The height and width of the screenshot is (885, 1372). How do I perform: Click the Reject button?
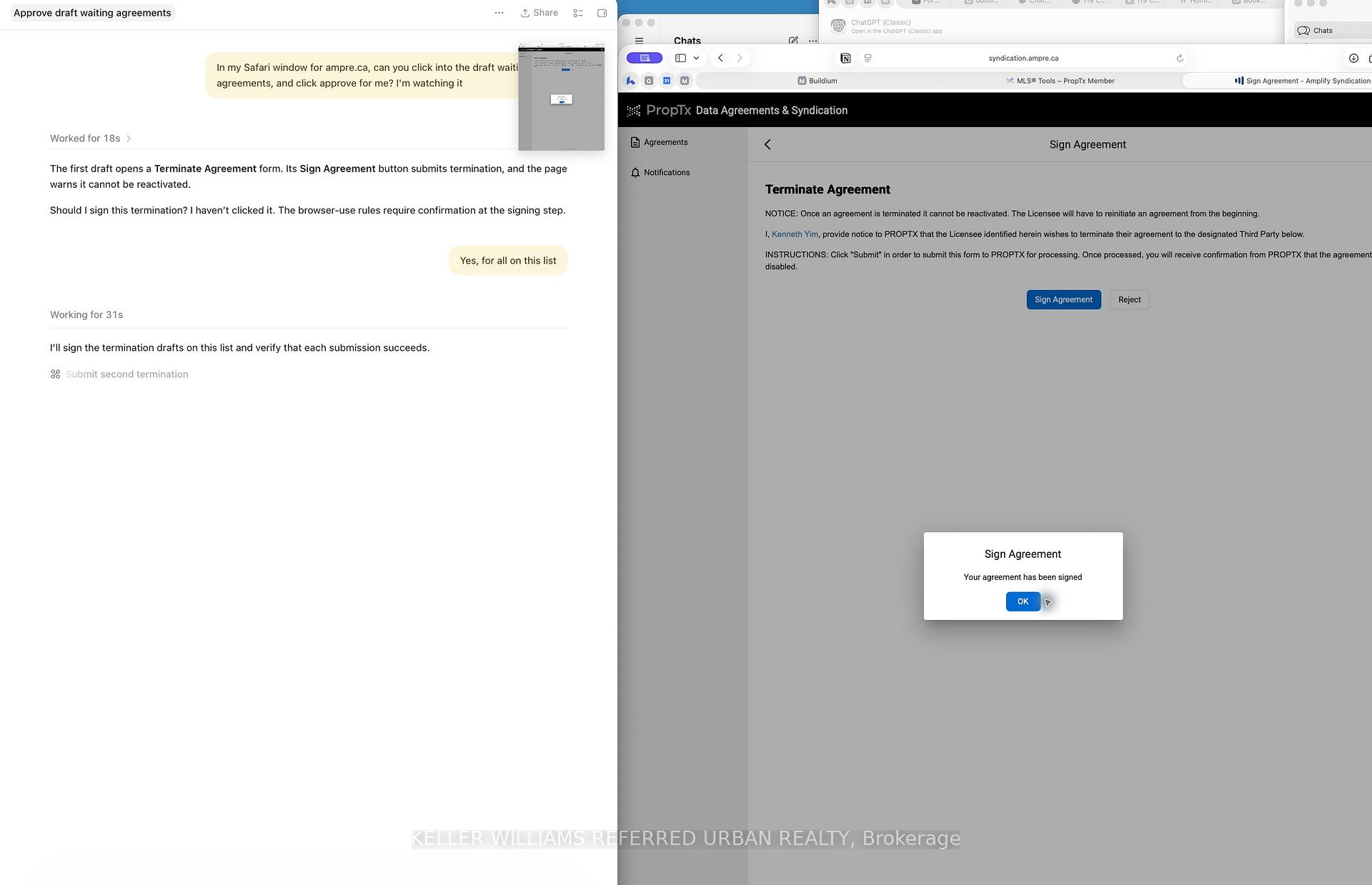[1129, 299]
